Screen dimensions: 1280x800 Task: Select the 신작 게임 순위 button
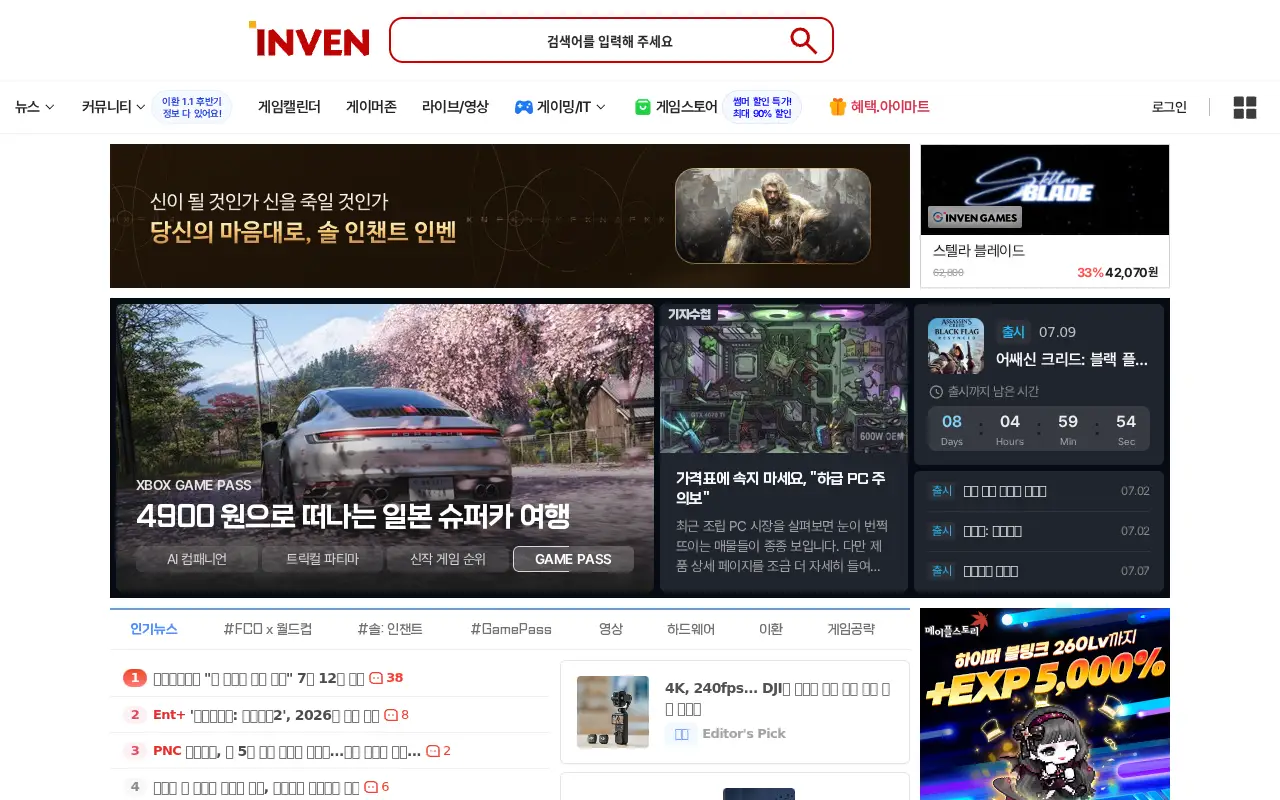448,559
